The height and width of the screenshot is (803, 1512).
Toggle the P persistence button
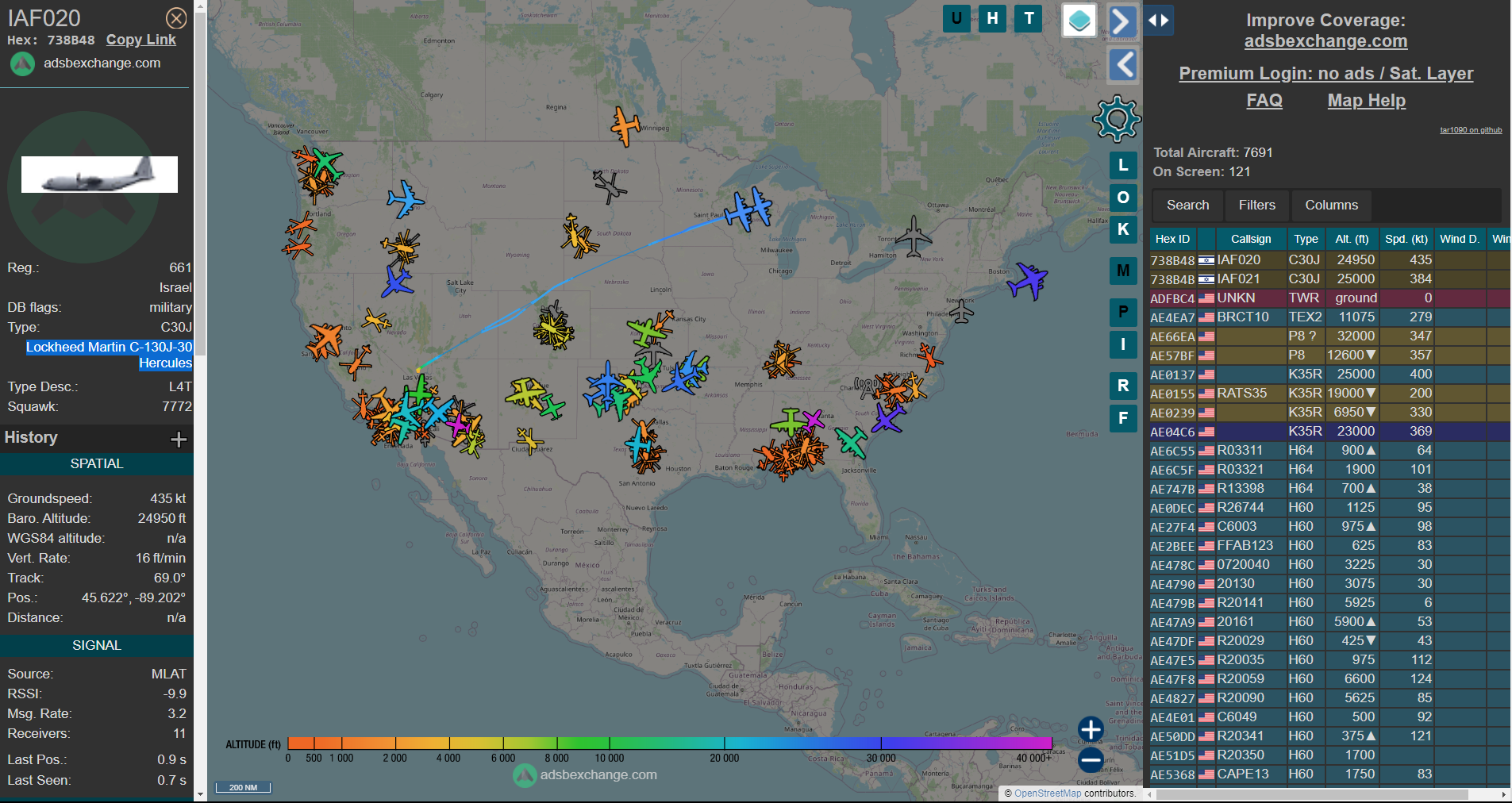(x=1123, y=312)
